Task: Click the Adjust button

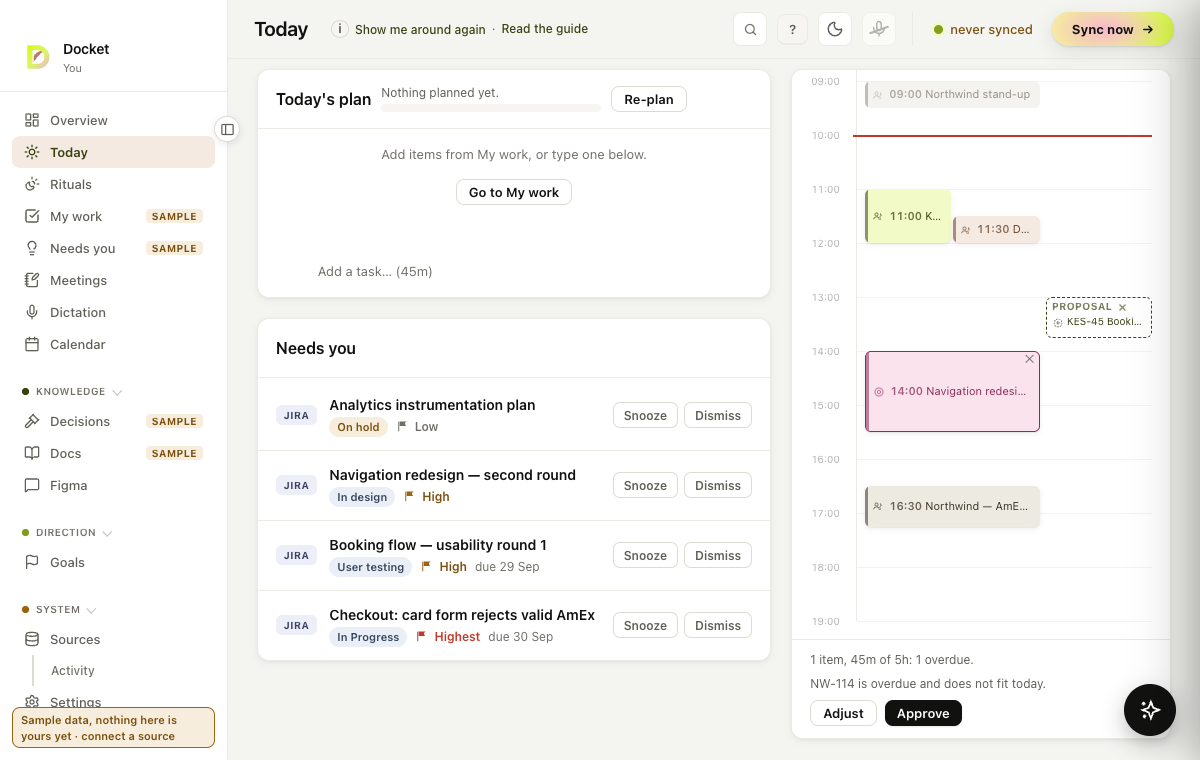Action: (843, 713)
